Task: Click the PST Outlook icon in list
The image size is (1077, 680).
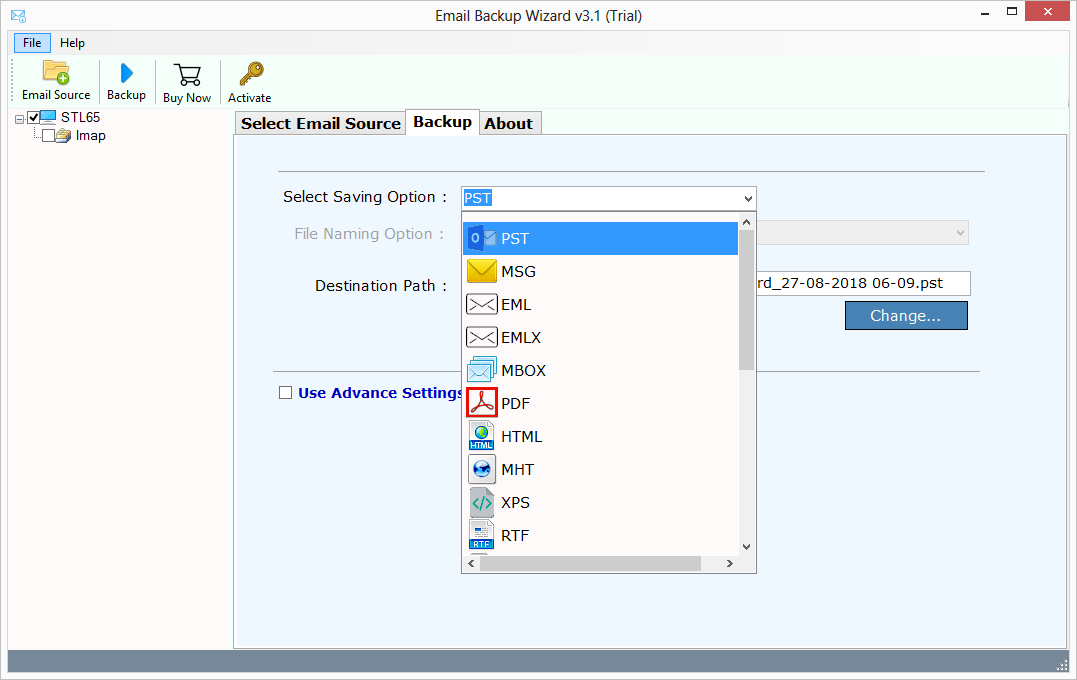Action: tap(481, 238)
